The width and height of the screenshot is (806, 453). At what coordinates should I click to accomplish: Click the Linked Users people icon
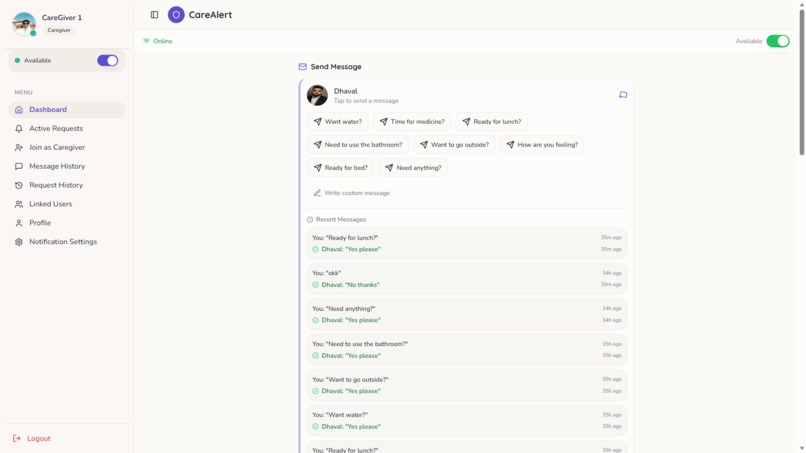19,204
